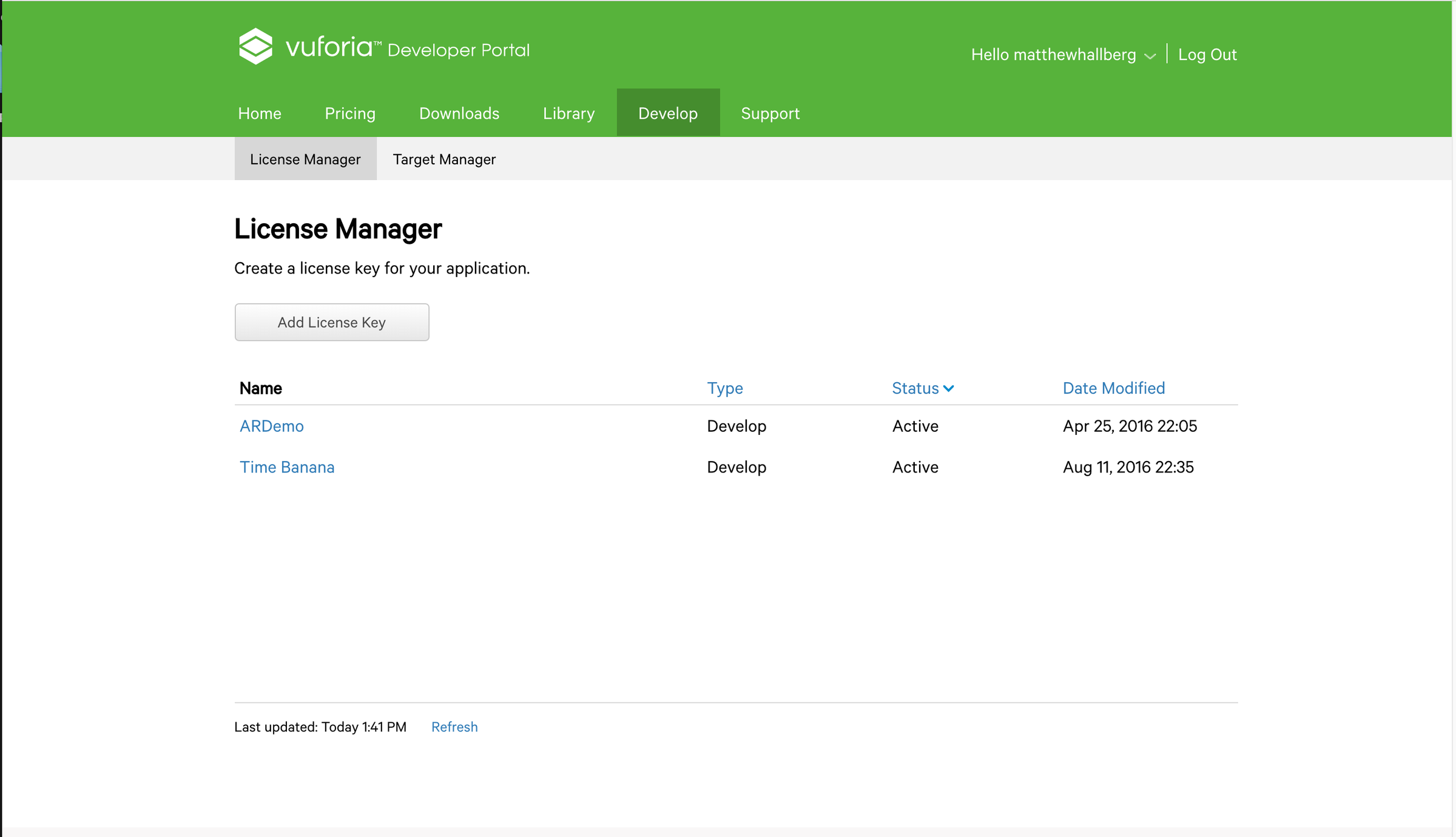This screenshot has height=837, width=1456.
Task: Click Log Out
Action: point(1207,55)
